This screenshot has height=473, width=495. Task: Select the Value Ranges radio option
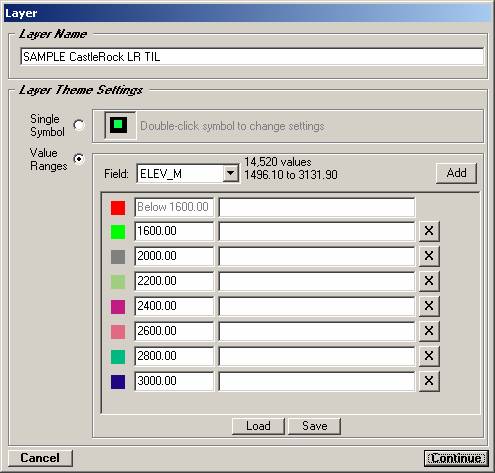(79, 159)
